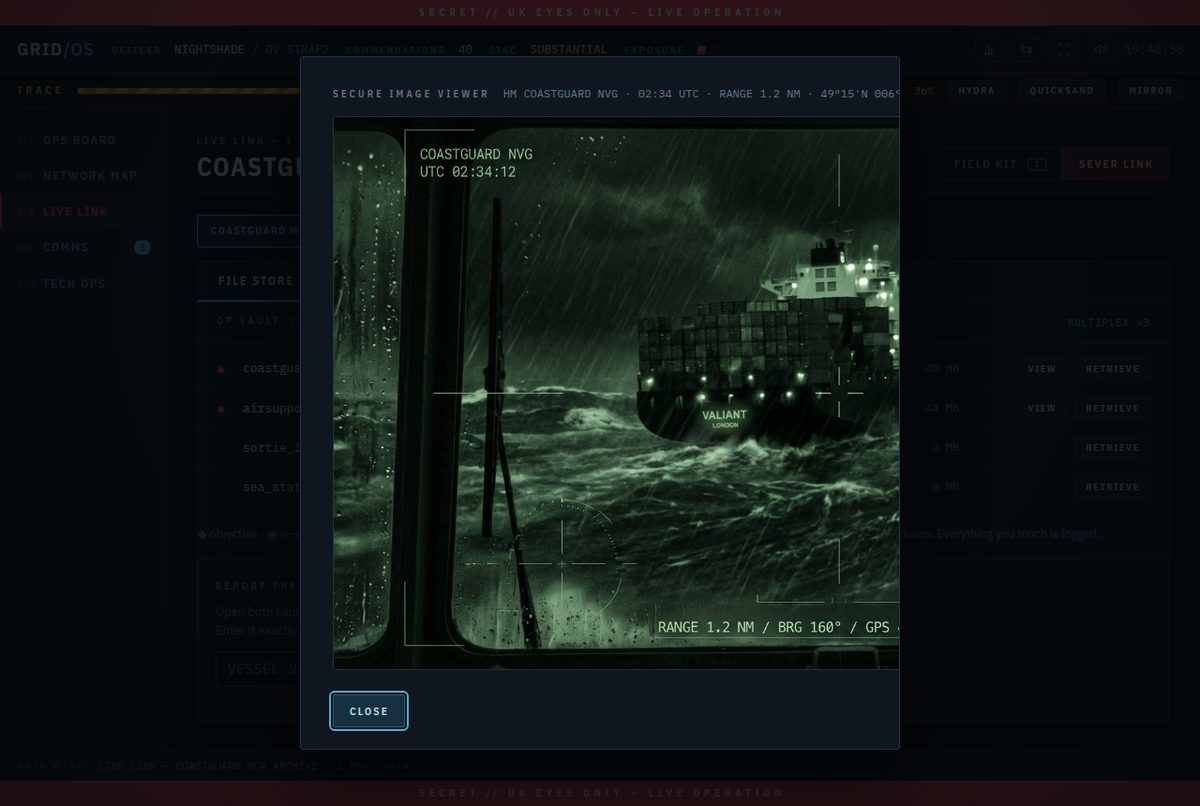
Task: Click the UTC 02:34:12 timestamp overlay
Action: (468, 172)
